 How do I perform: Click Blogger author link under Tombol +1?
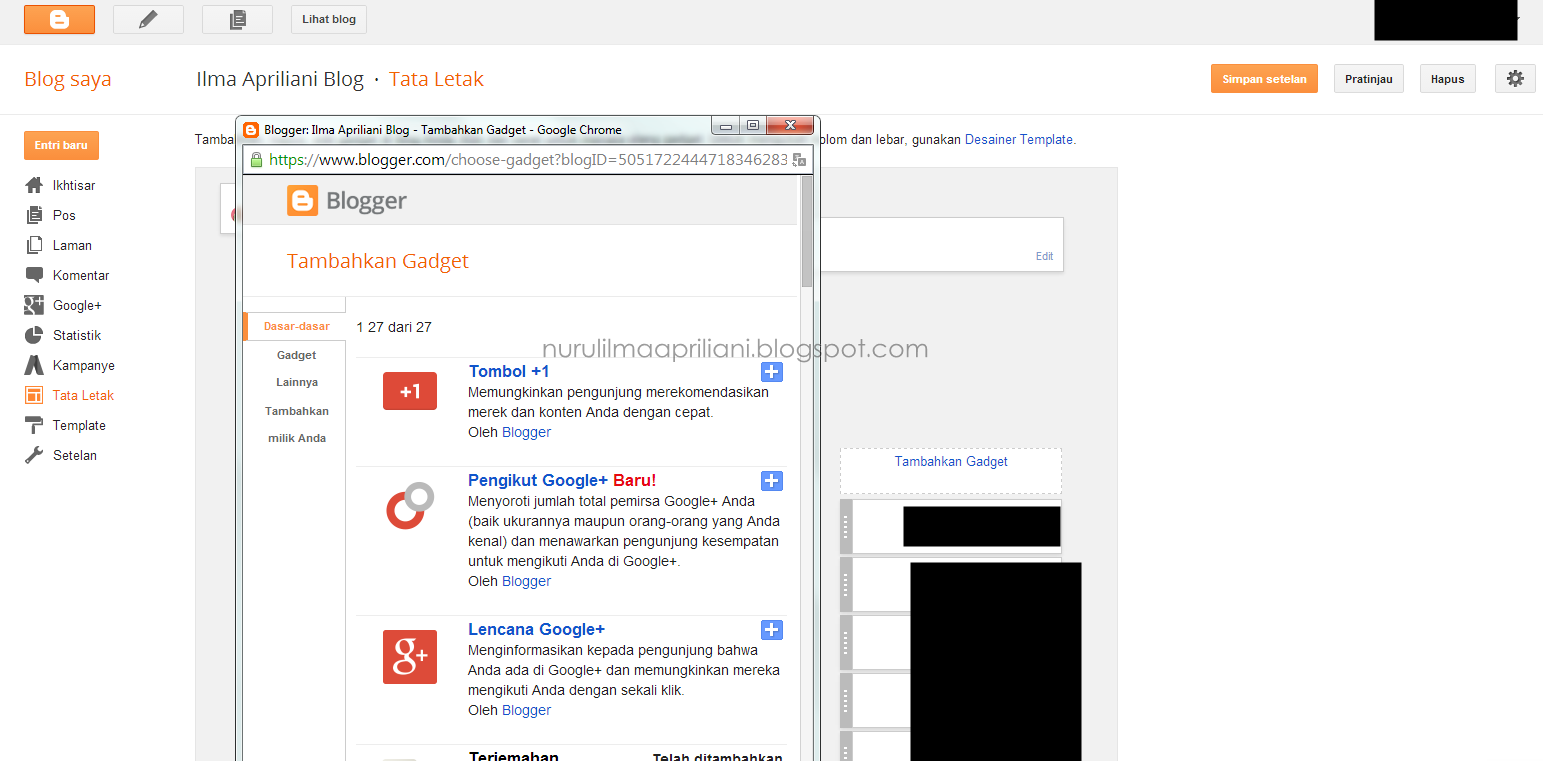(x=526, y=432)
